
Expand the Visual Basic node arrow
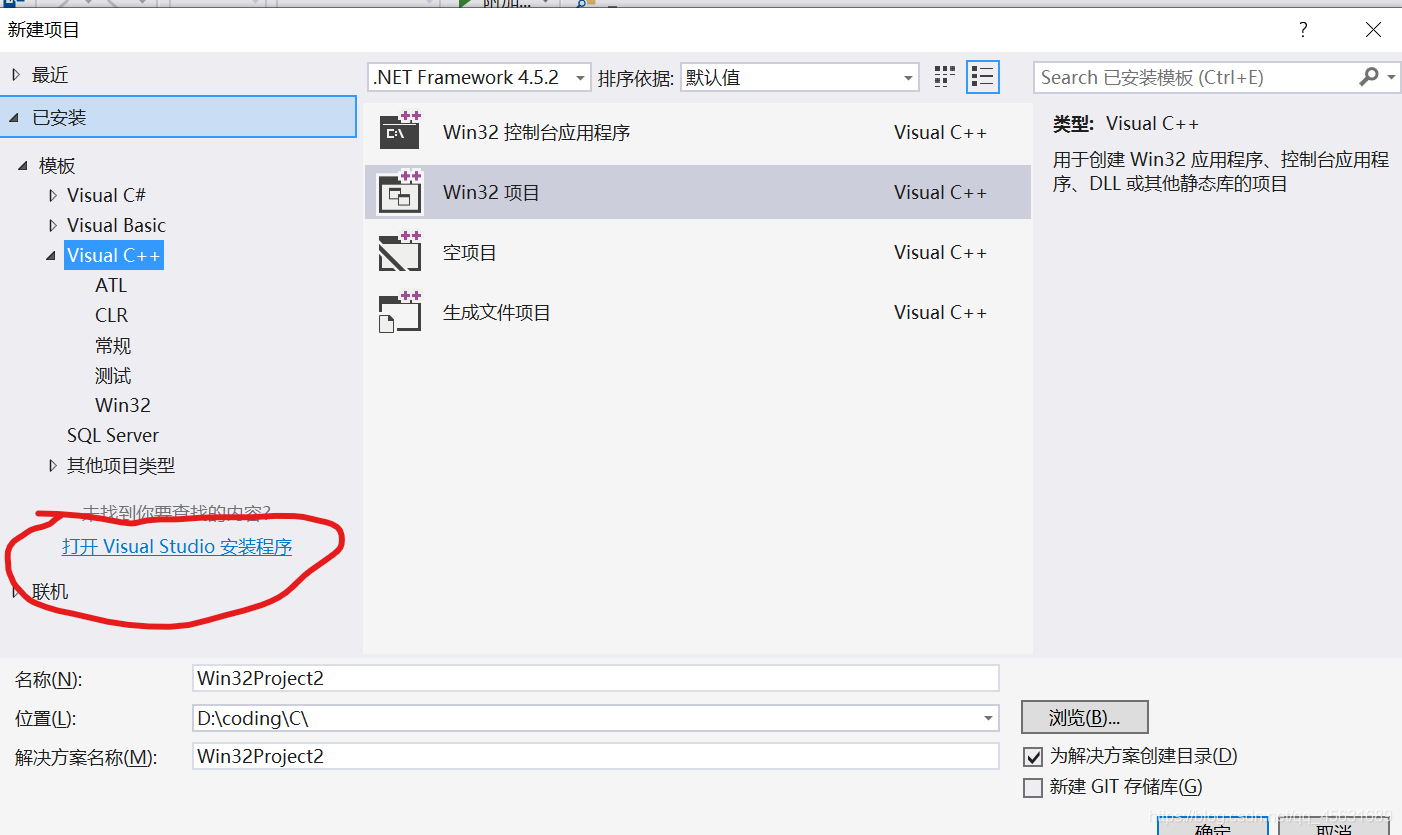(x=53, y=226)
